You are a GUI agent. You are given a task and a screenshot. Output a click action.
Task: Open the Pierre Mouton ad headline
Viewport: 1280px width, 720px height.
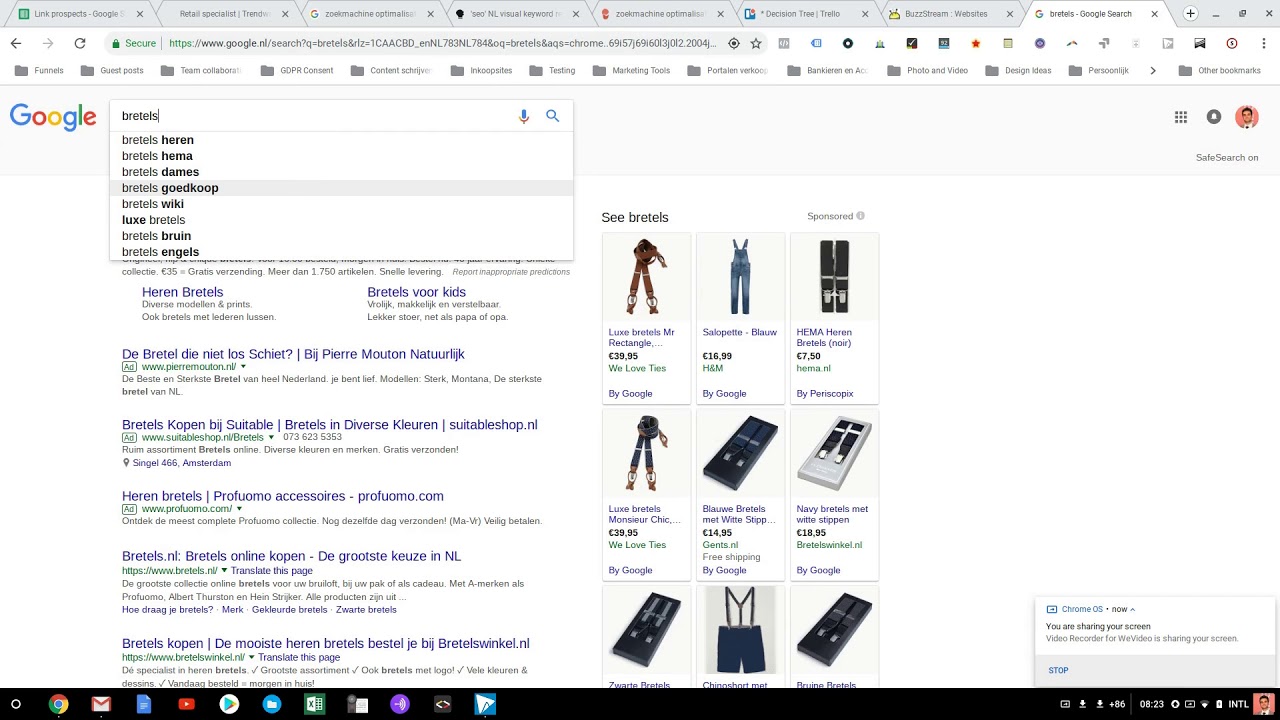coord(293,354)
